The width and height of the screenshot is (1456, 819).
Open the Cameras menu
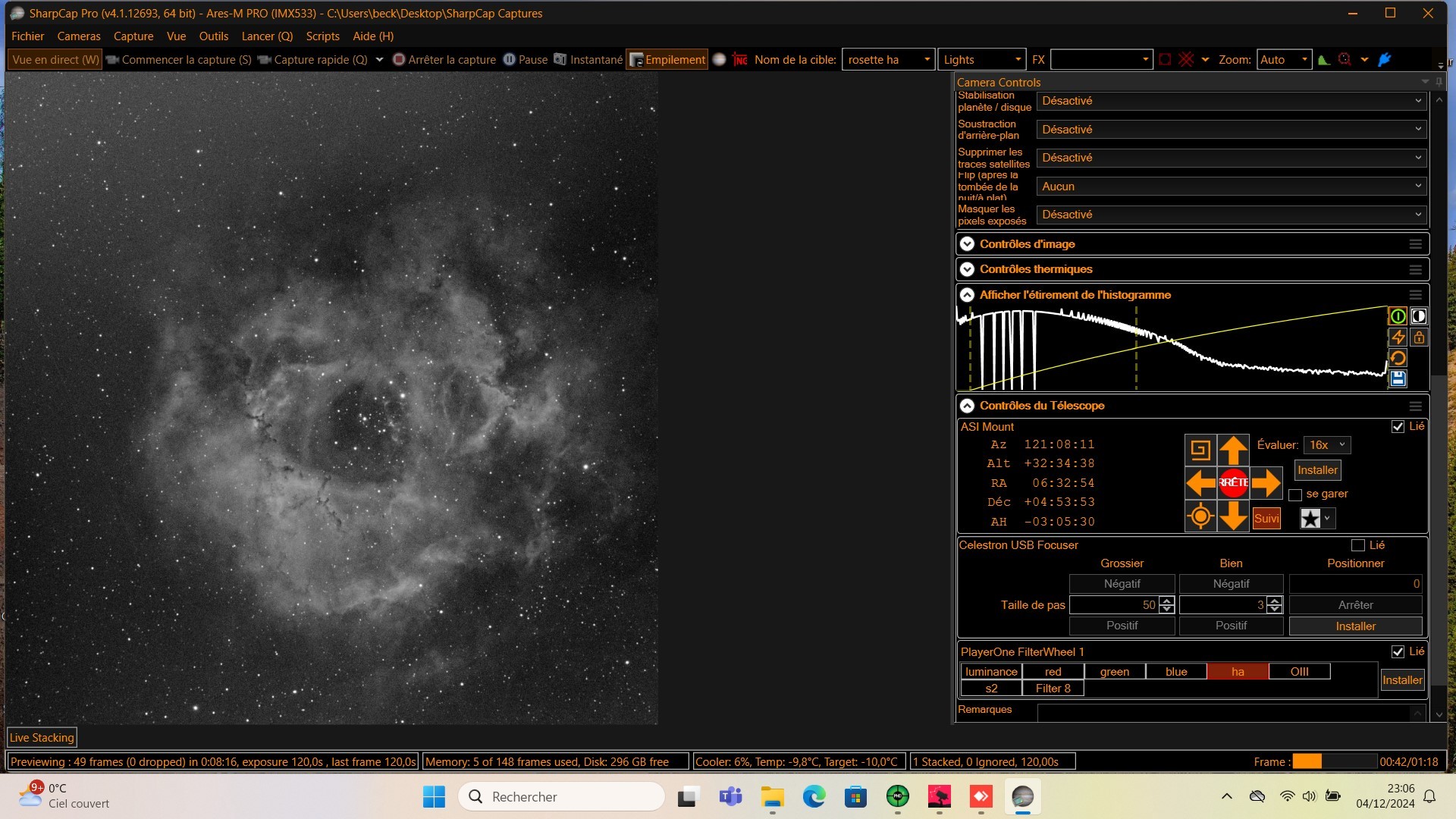point(79,36)
